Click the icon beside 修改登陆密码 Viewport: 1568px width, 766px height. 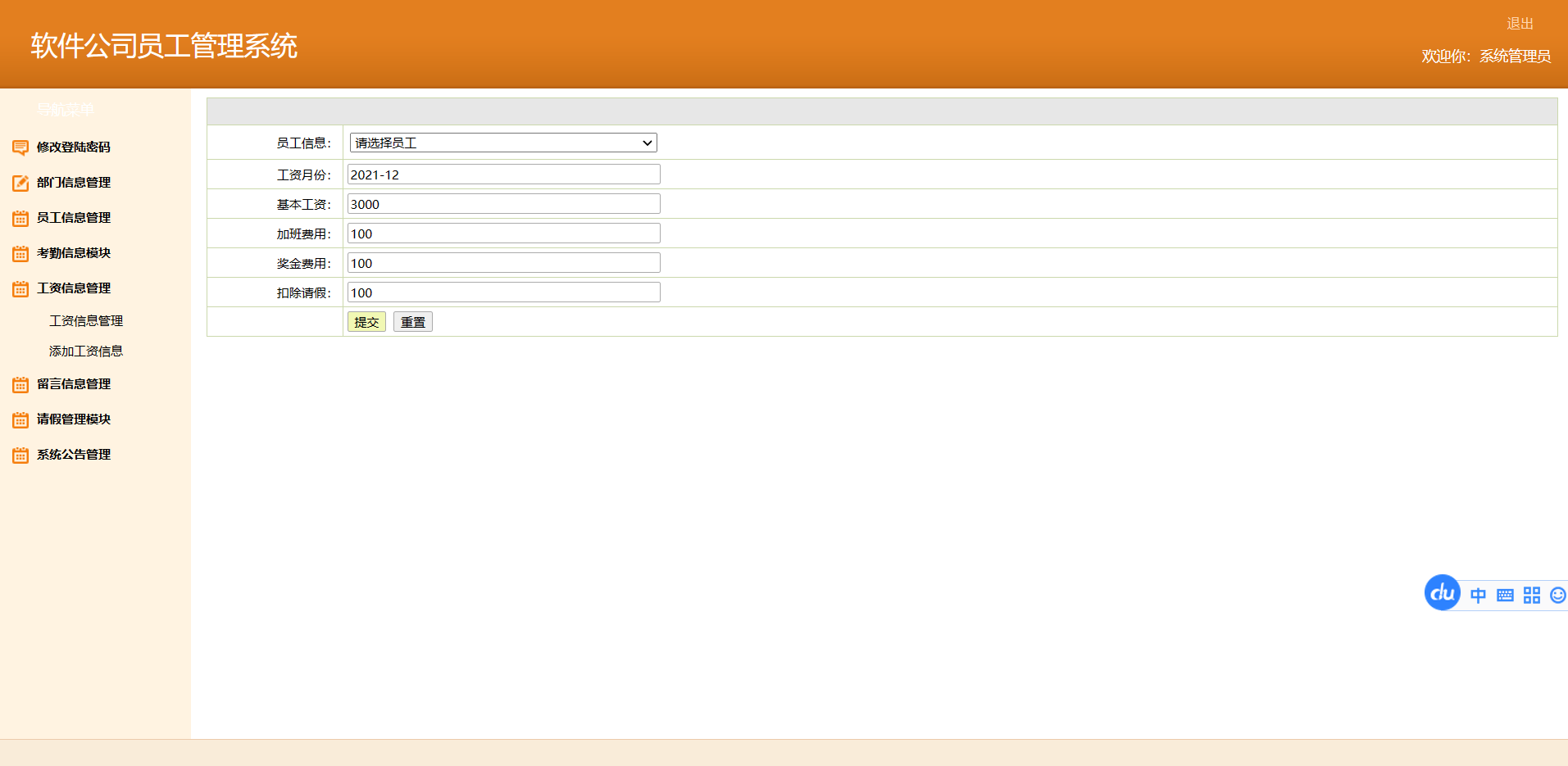(20, 147)
